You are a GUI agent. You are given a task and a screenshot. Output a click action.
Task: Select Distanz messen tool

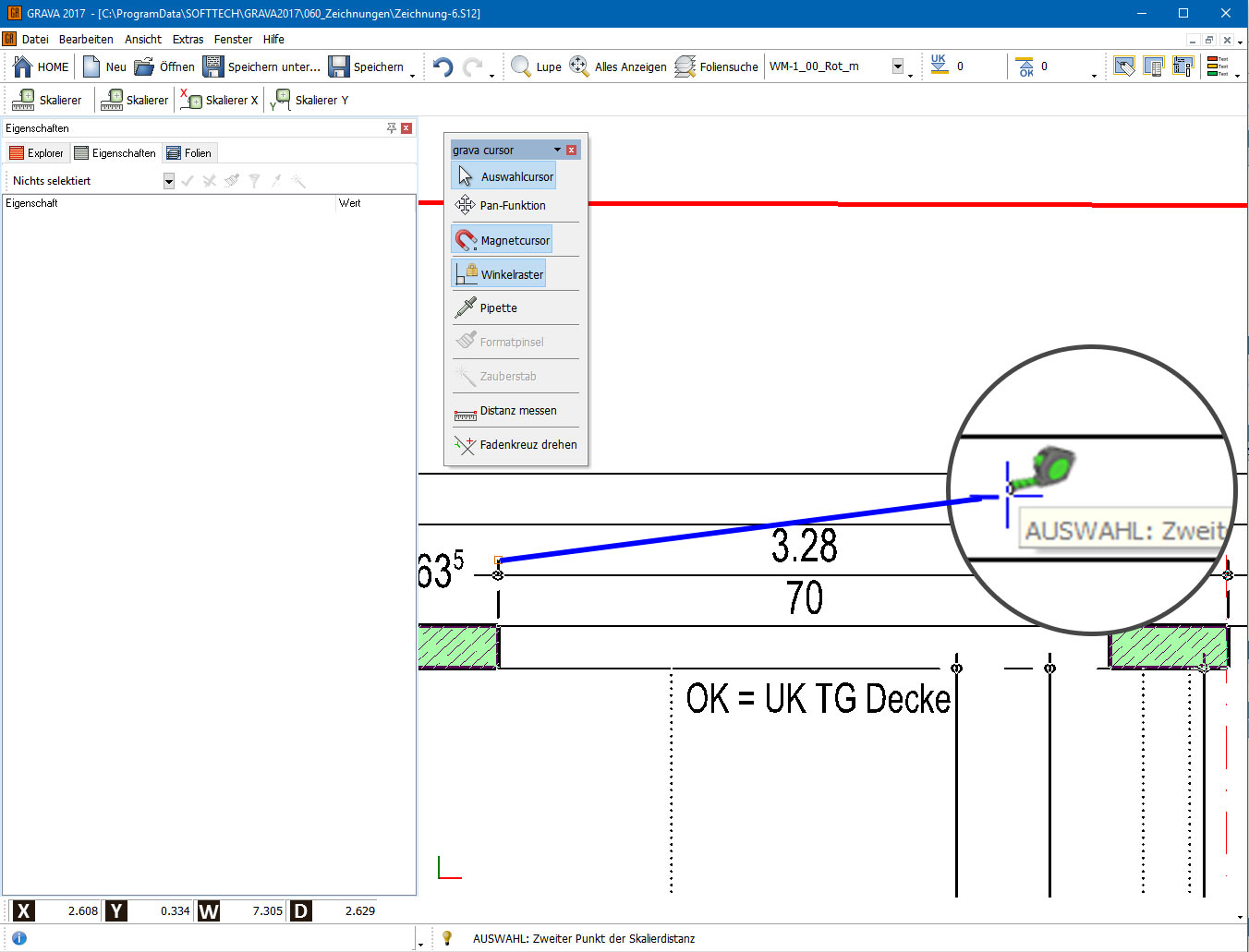tap(505, 411)
